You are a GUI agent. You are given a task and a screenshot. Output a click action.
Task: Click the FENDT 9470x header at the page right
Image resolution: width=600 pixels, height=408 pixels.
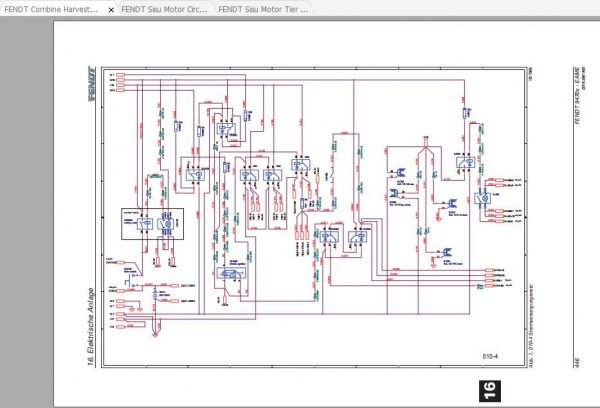click(x=577, y=95)
